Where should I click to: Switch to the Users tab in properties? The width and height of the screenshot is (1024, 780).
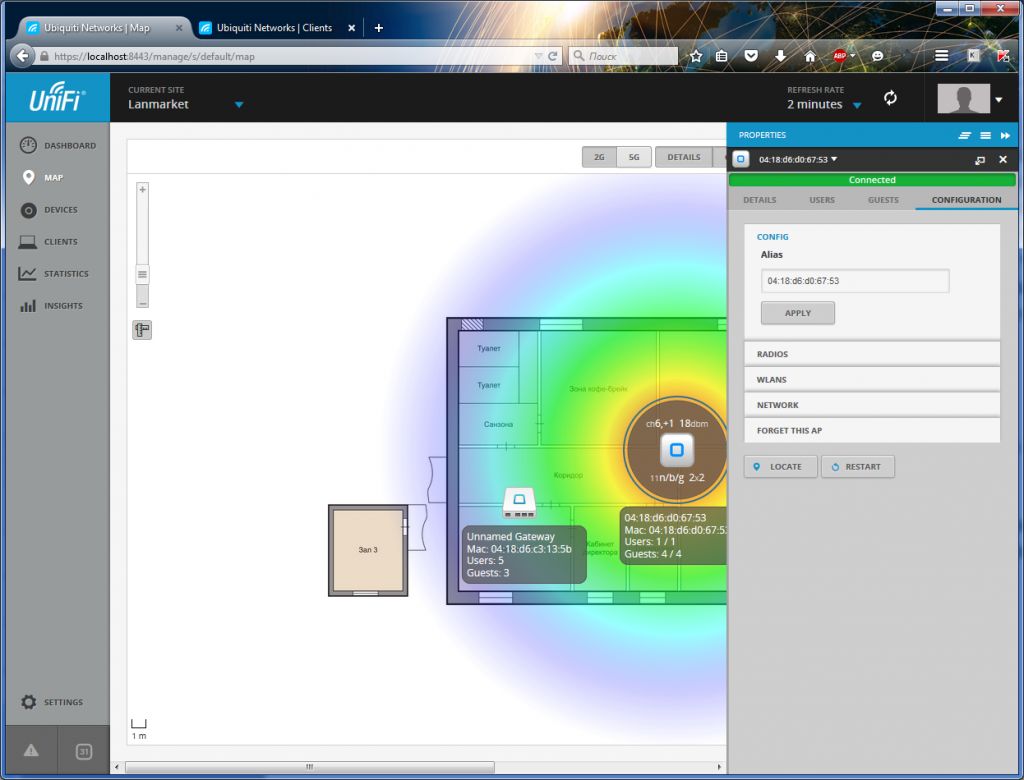821,200
